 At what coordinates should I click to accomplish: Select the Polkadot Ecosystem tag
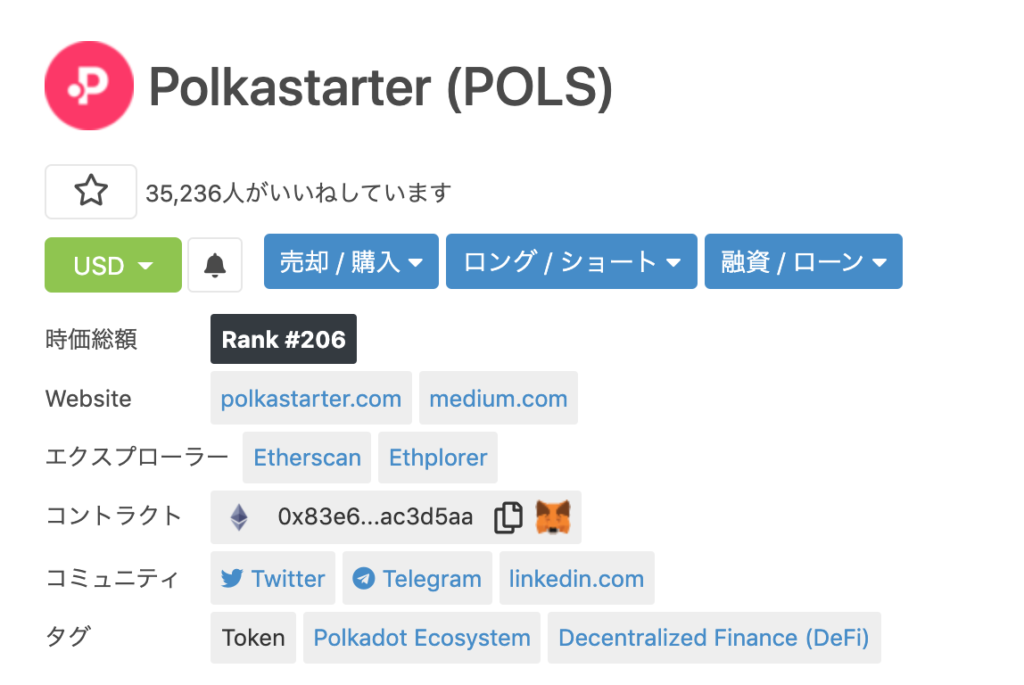pos(422,638)
